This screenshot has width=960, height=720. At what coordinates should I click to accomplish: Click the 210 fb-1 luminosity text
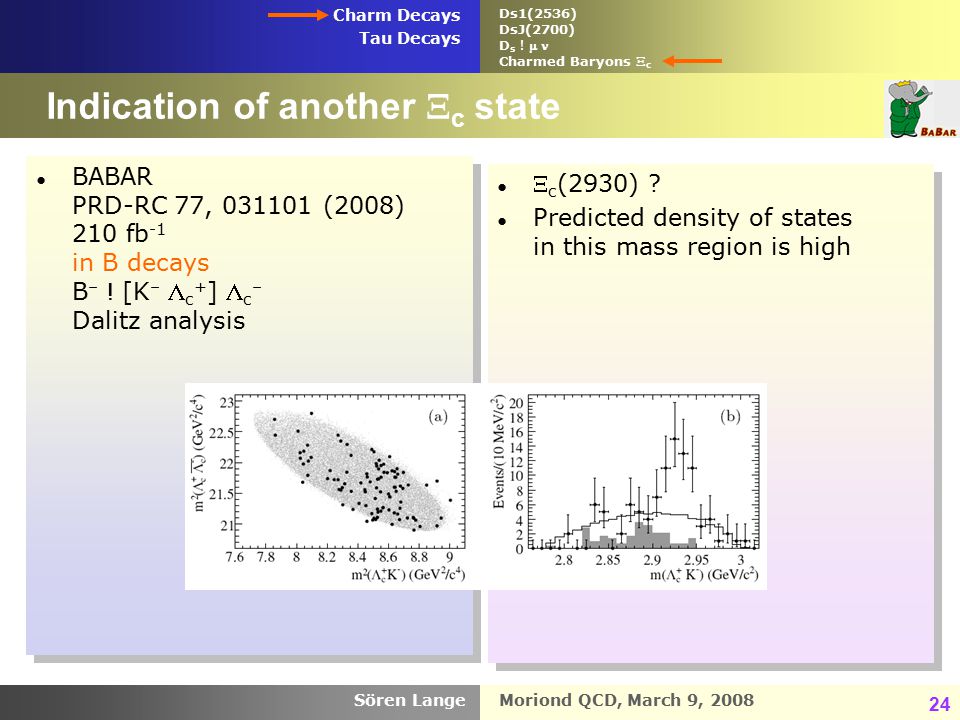click(119, 233)
